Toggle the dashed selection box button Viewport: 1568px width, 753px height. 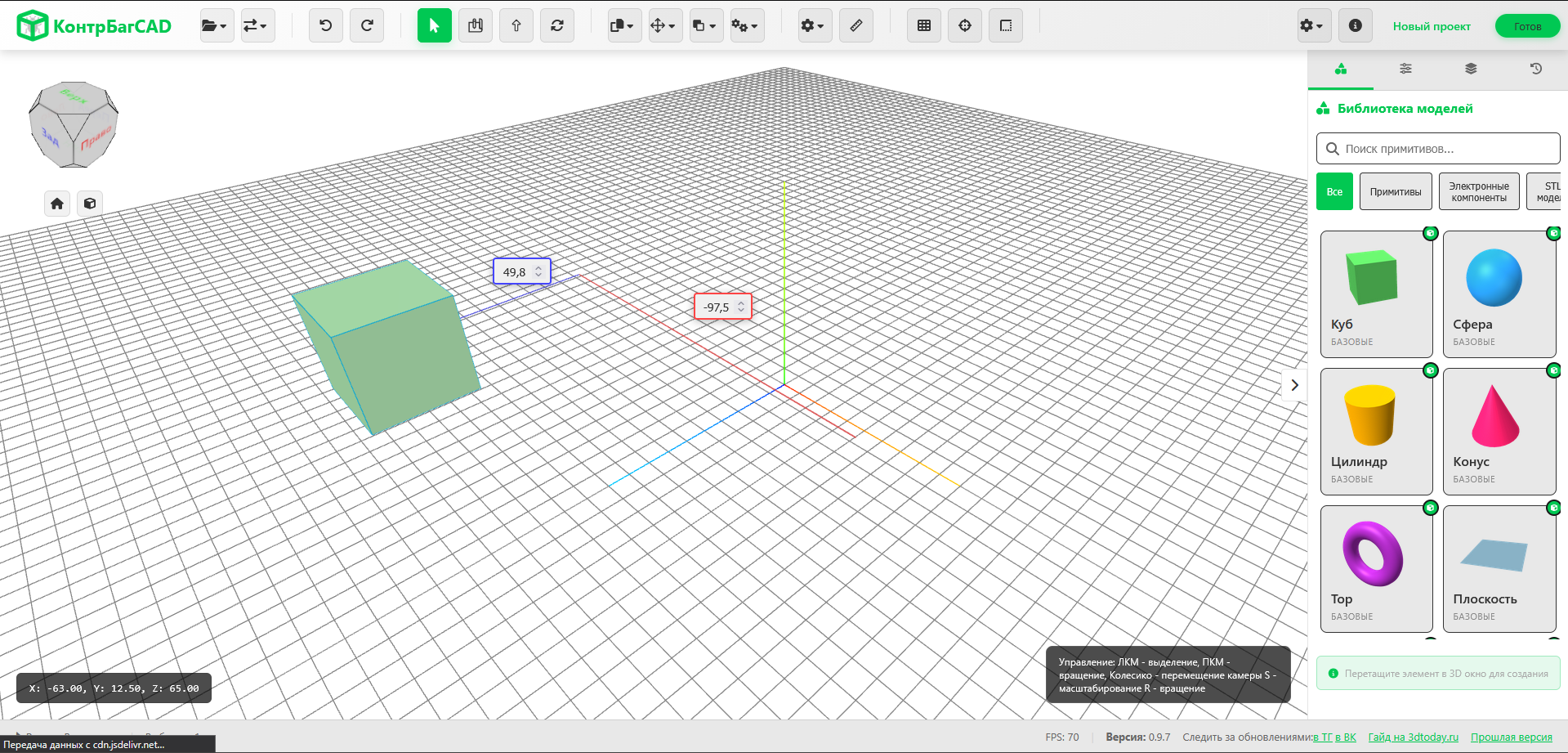(1005, 26)
